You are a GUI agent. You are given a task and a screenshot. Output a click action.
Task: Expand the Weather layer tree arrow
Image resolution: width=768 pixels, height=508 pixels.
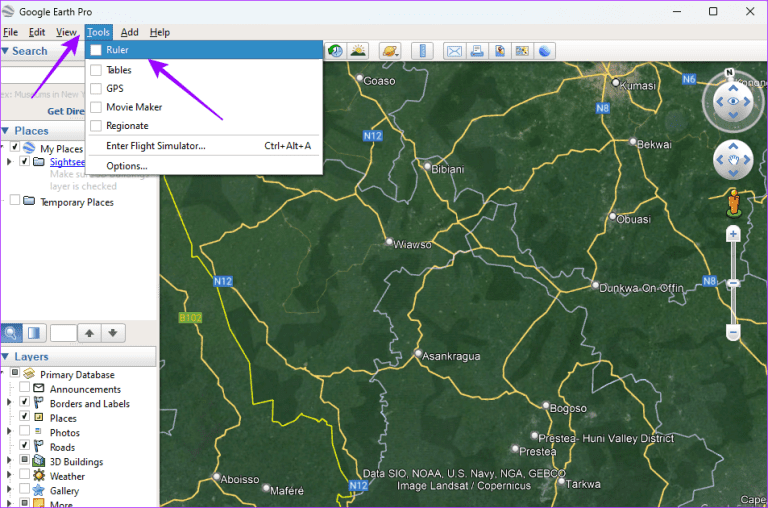9,475
